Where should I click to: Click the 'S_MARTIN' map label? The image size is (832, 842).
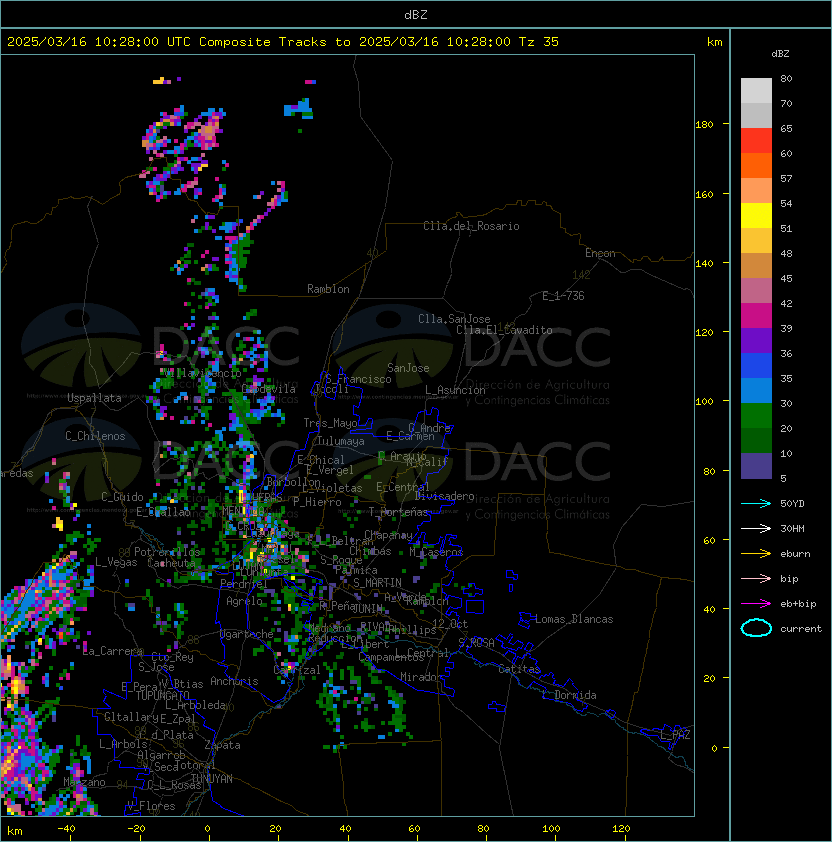point(378,583)
